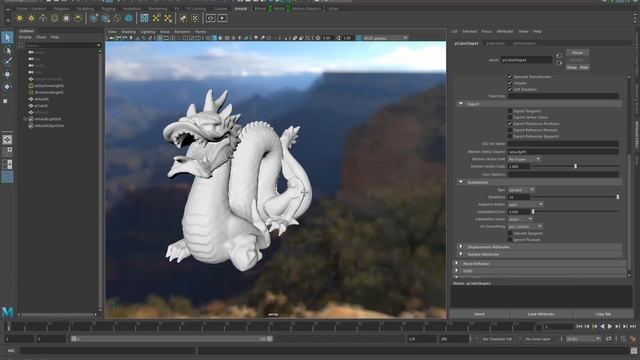Open Motion Vector Unit dropdown
Screen dimensions: 640x360
pyautogui.click(x=524, y=159)
